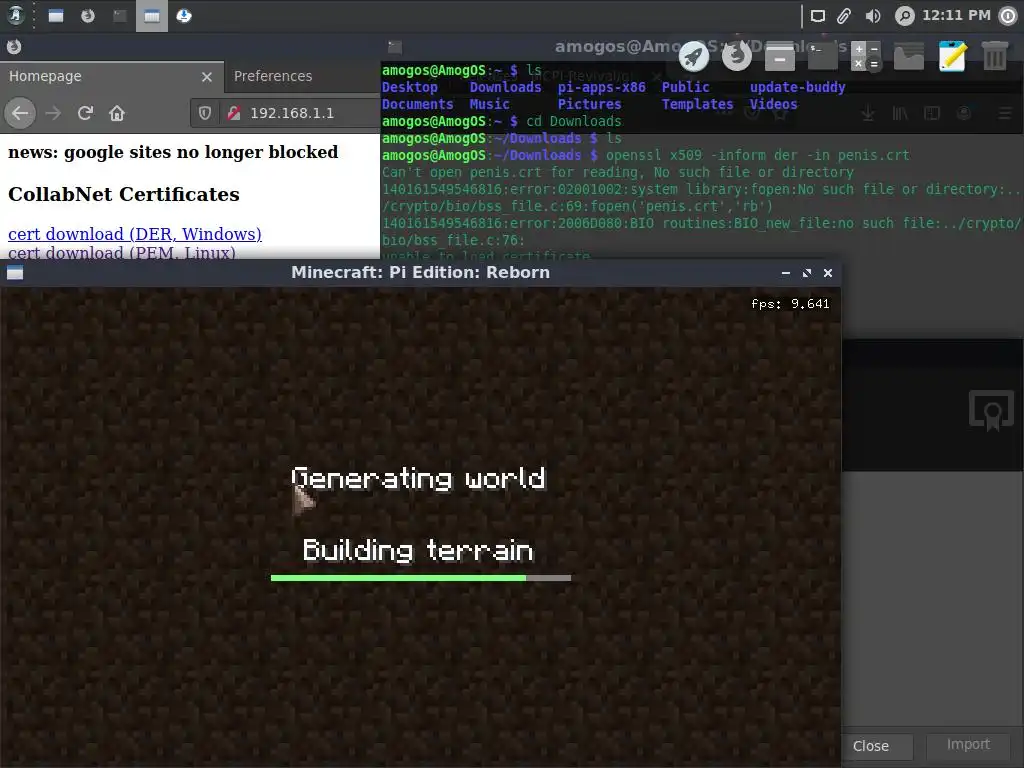This screenshot has width=1024, height=768.
Task: Reload the Firefox page
Action: pyautogui.click(x=85, y=113)
